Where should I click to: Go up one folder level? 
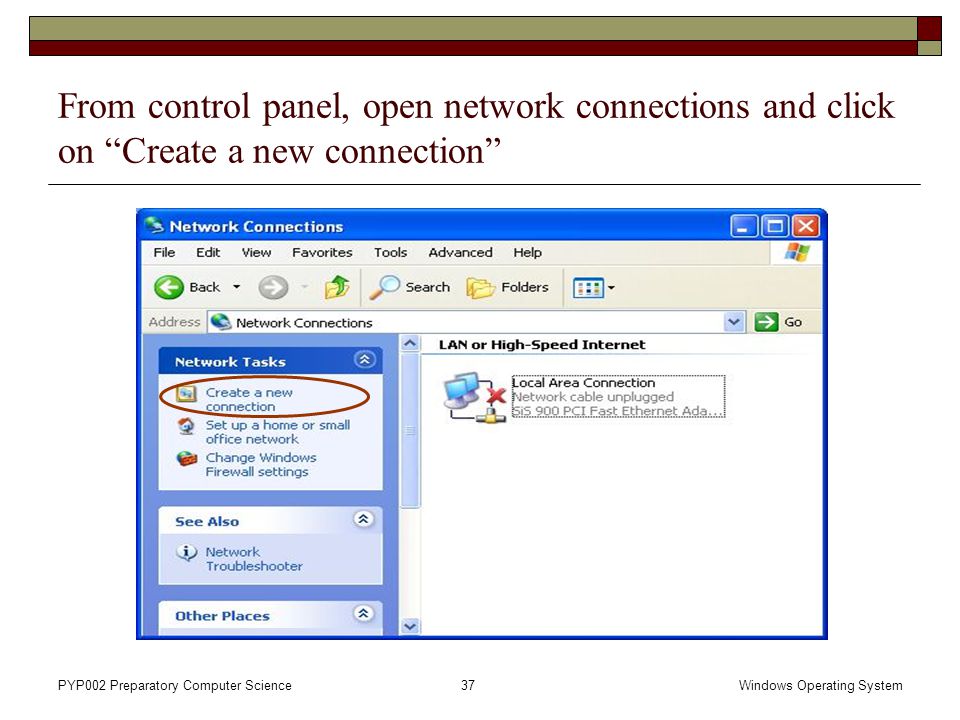pyautogui.click(x=337, y=287)
